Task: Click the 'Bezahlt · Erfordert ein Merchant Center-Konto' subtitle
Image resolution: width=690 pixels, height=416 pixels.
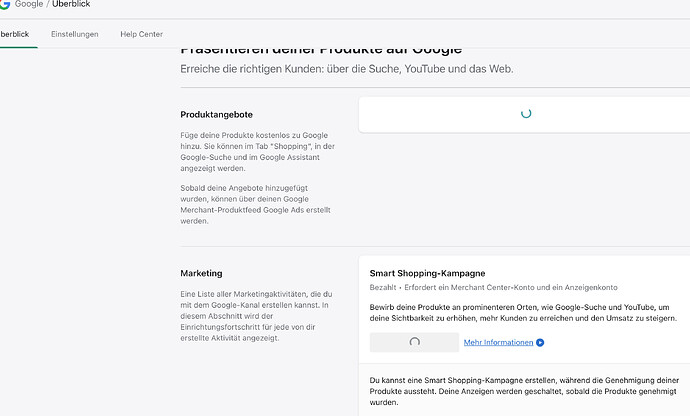Action: [493, 287]
